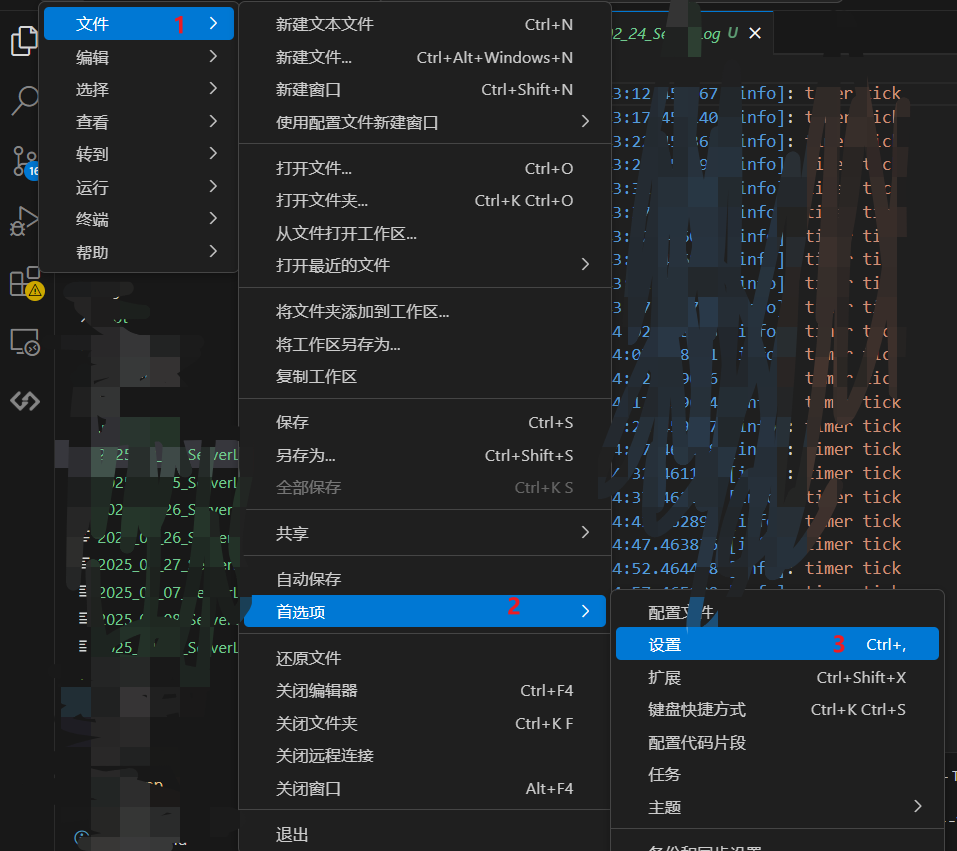Open Extensions view with warning badge
This screenshot has height=851, width=957.
(24, 283)
